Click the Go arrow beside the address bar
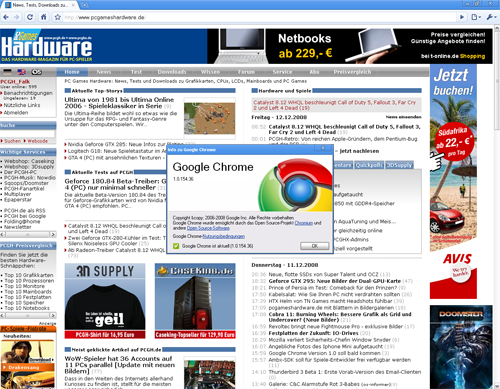This screenshot has width=500, height=389. click(462, 17)
